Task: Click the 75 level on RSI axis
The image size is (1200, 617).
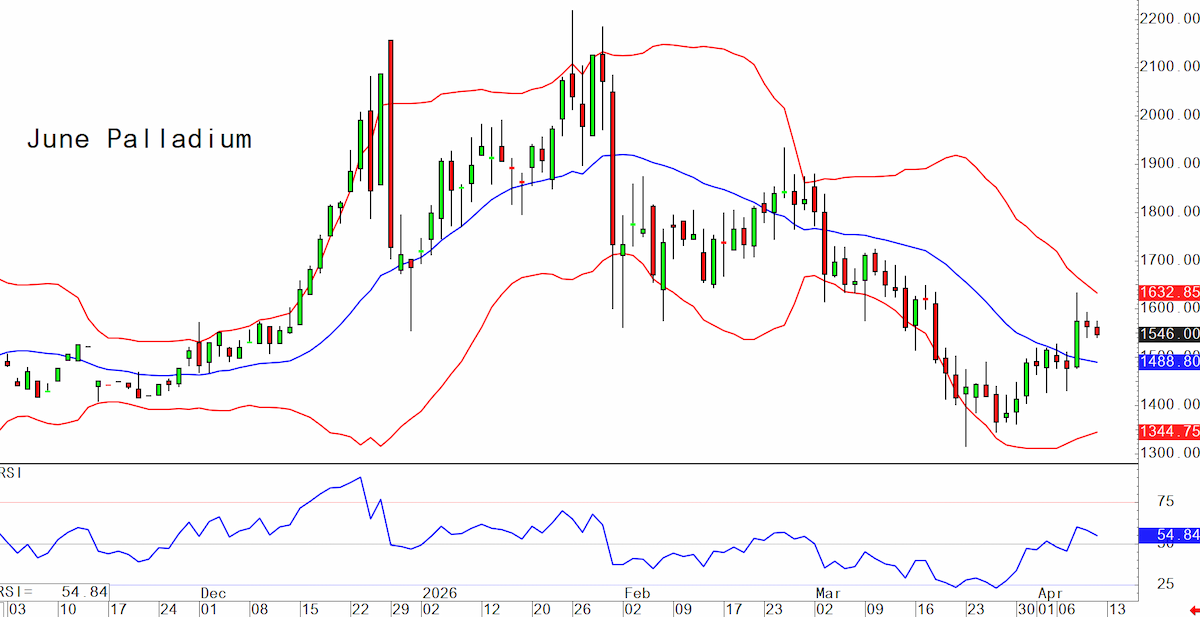Action: point(1164,502)
